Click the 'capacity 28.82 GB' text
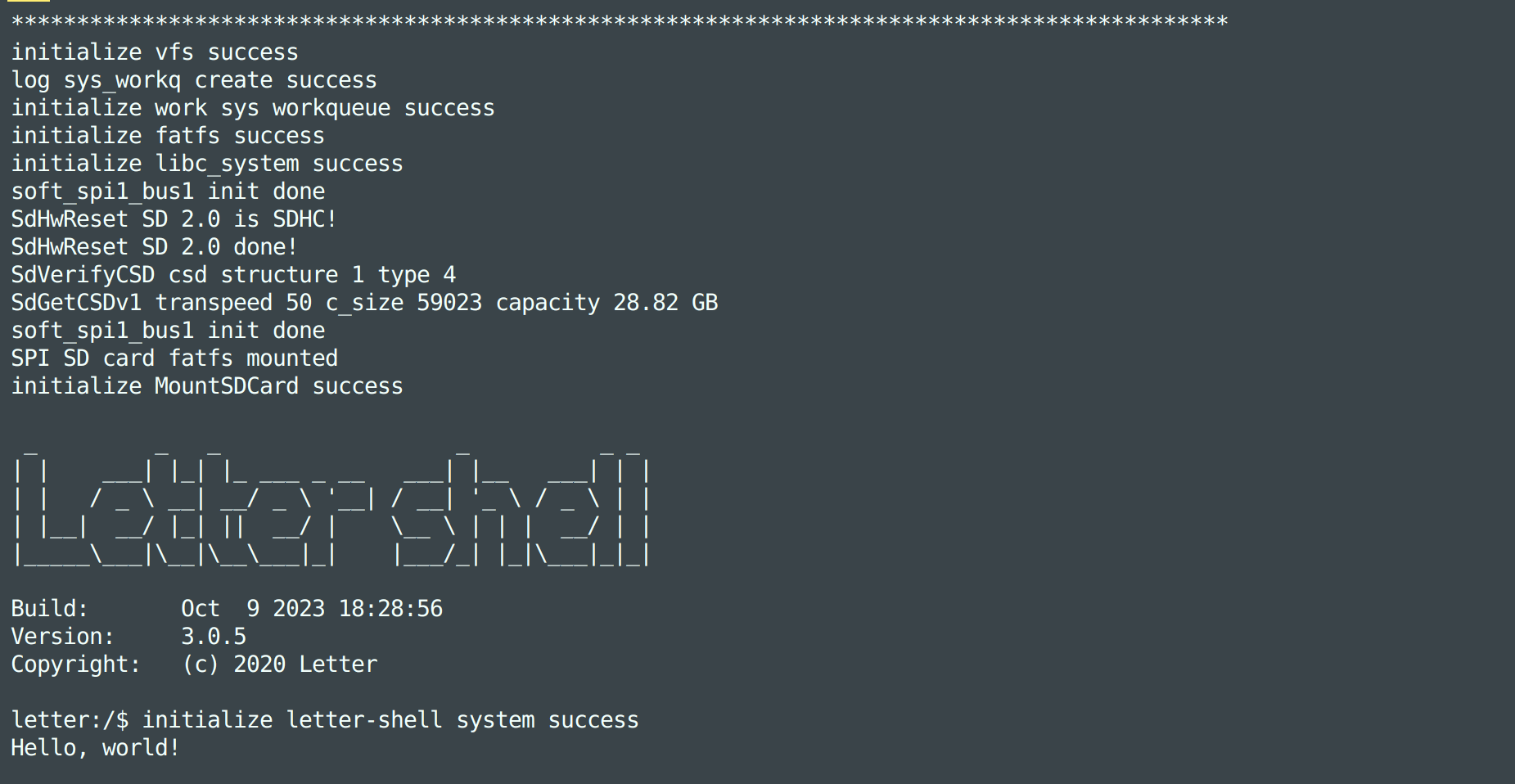Viewport: 1515px width, 784px height. 606,303
